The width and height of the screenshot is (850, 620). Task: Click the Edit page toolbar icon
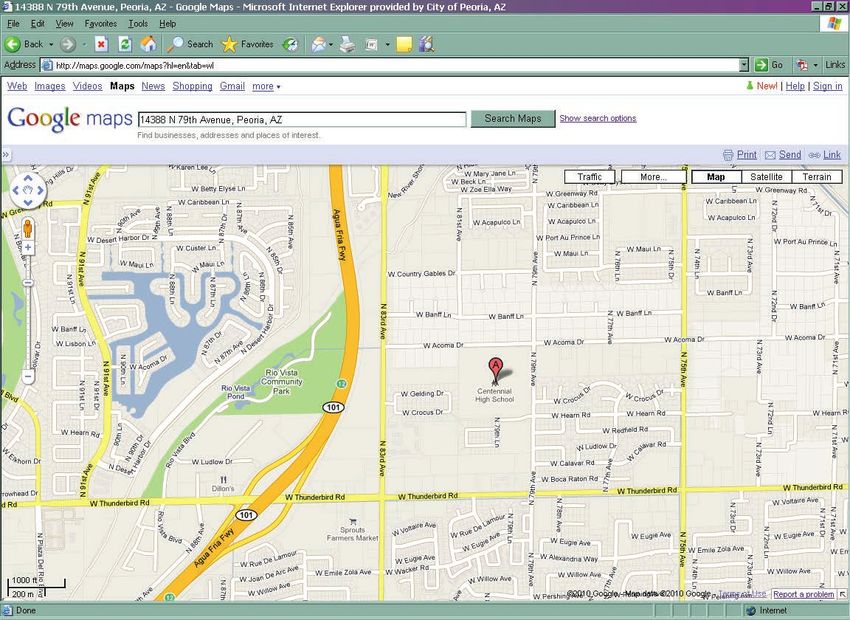pos(371,44)
